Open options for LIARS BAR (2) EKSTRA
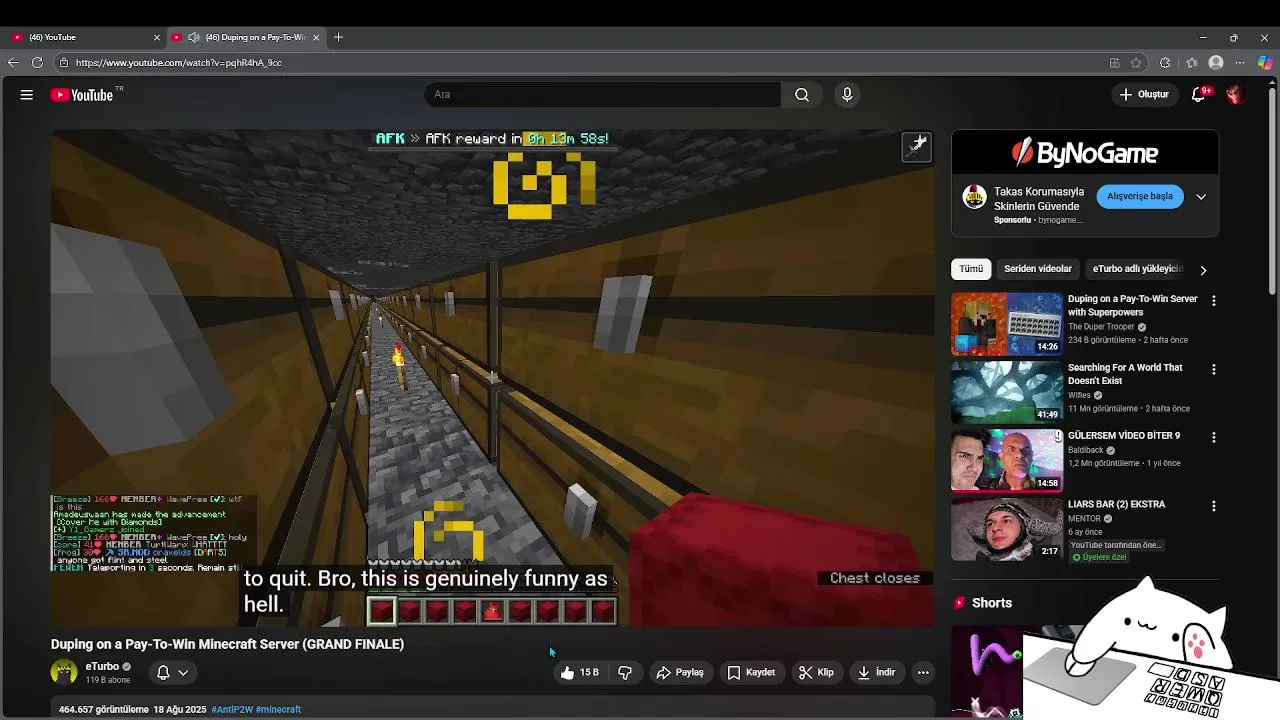This screenshot has width=1280, height=720. tap(1214, 506)
